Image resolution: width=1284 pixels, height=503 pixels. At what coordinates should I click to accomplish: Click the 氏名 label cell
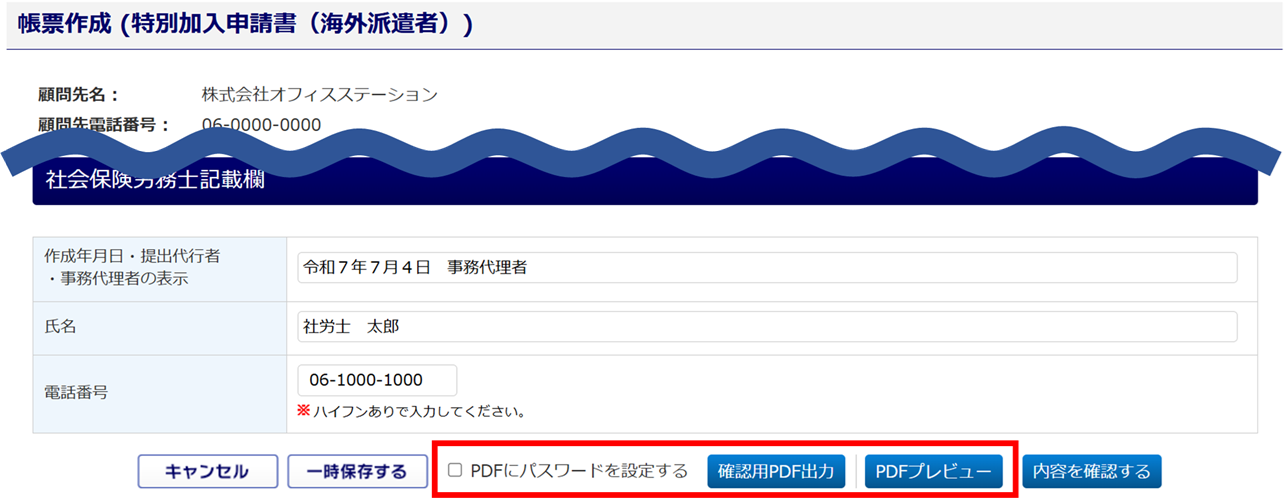coord(159,328)
